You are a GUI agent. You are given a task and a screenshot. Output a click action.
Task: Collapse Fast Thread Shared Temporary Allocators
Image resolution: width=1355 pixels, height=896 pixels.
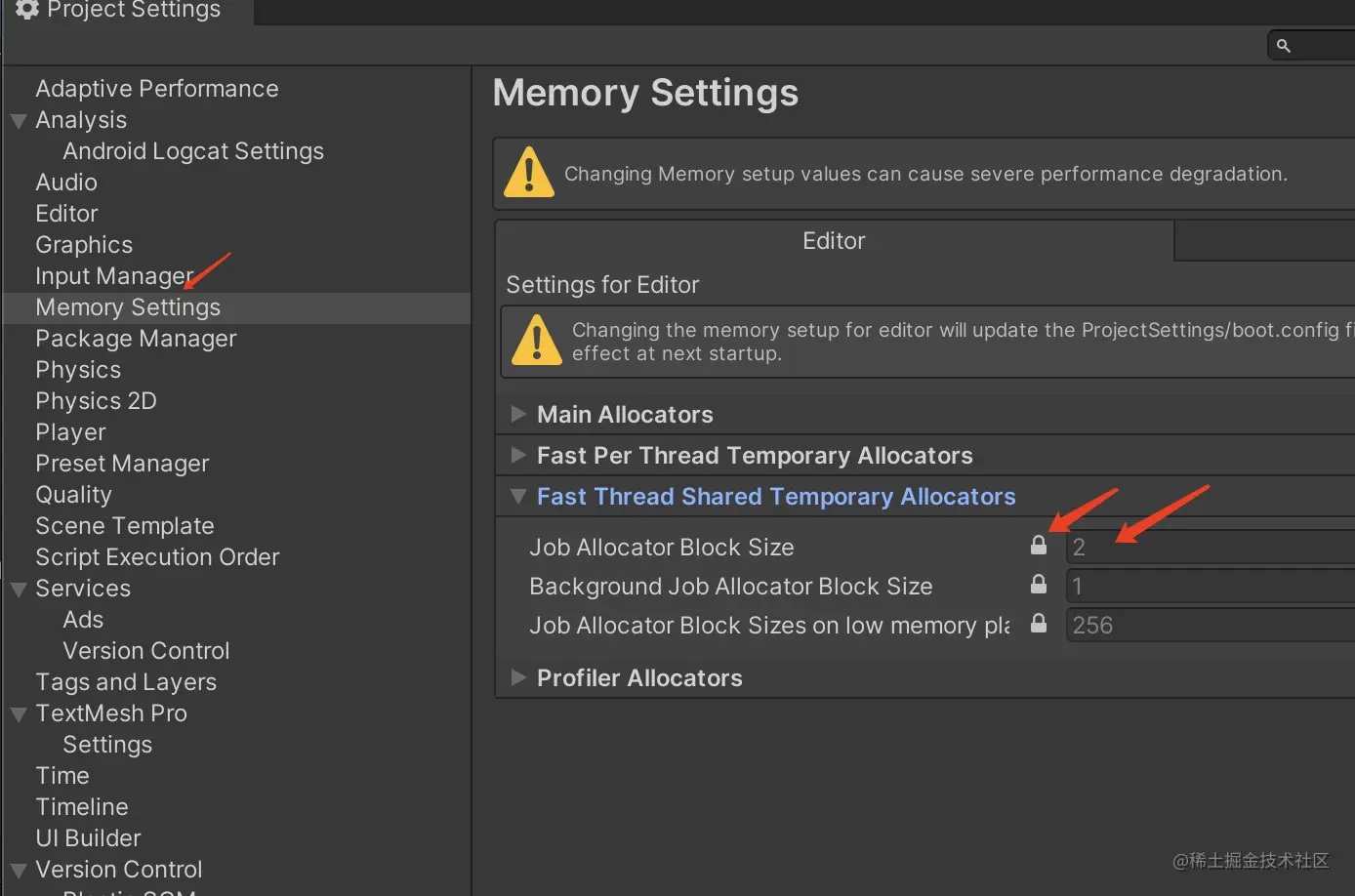click(518, 497)
